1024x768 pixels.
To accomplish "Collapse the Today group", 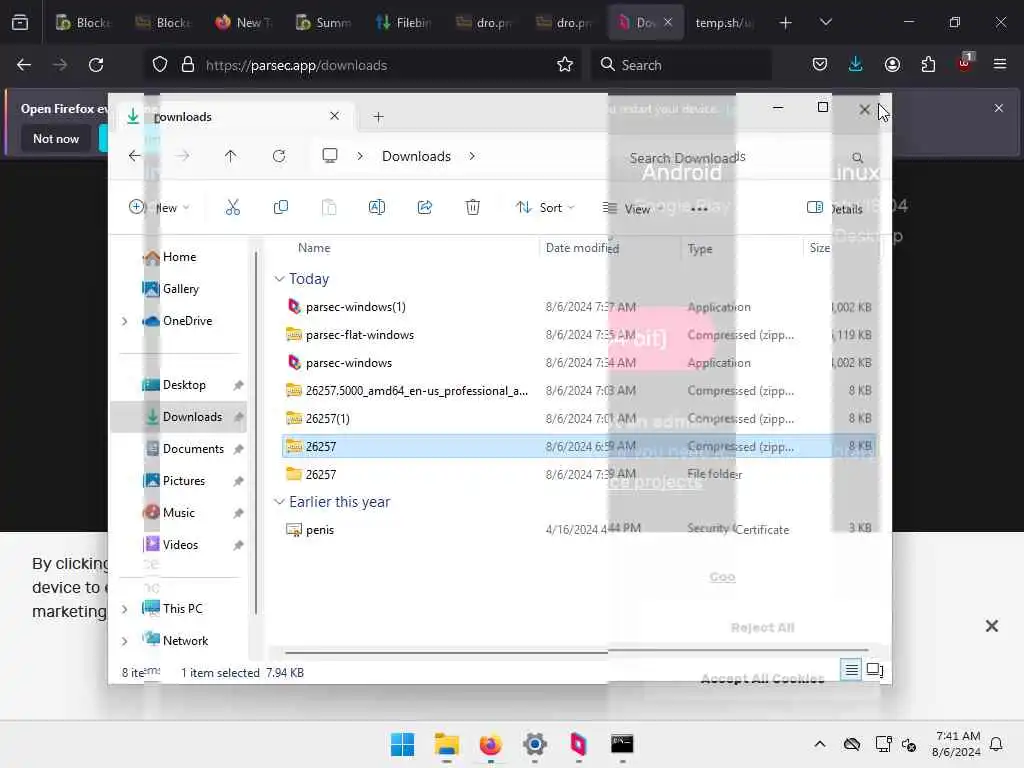I will point(279,279).
